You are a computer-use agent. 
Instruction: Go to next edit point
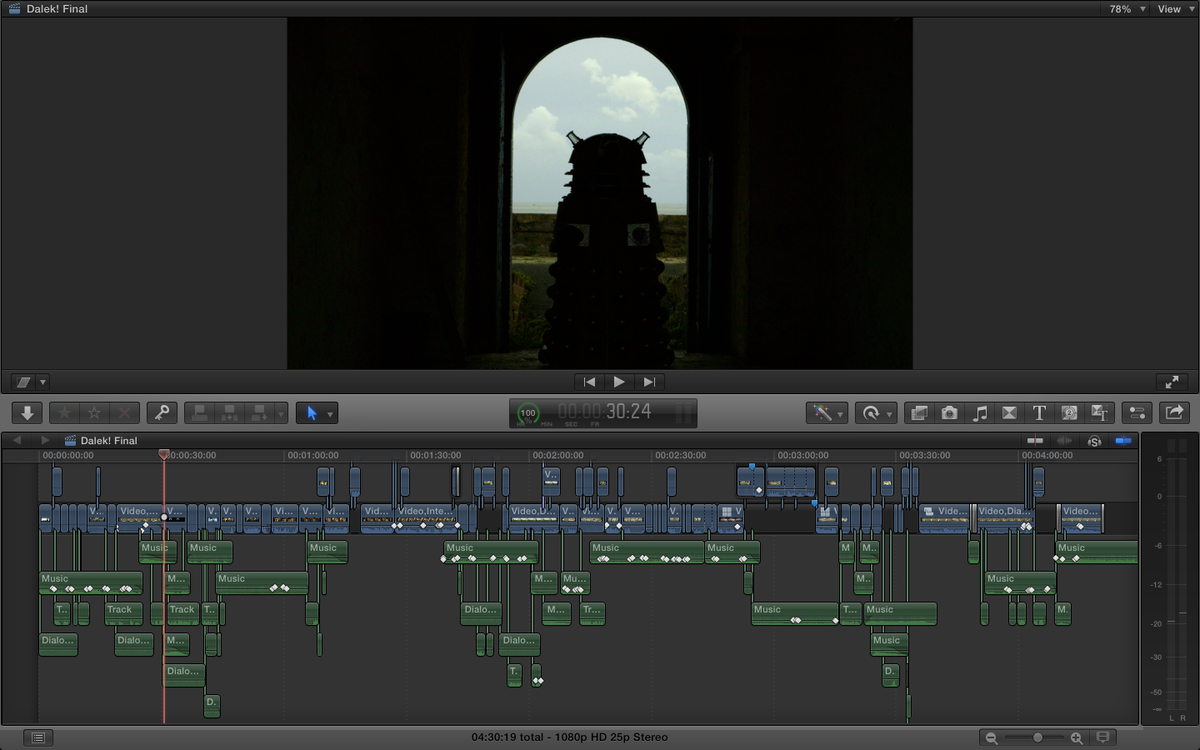[x=649, y=382]
